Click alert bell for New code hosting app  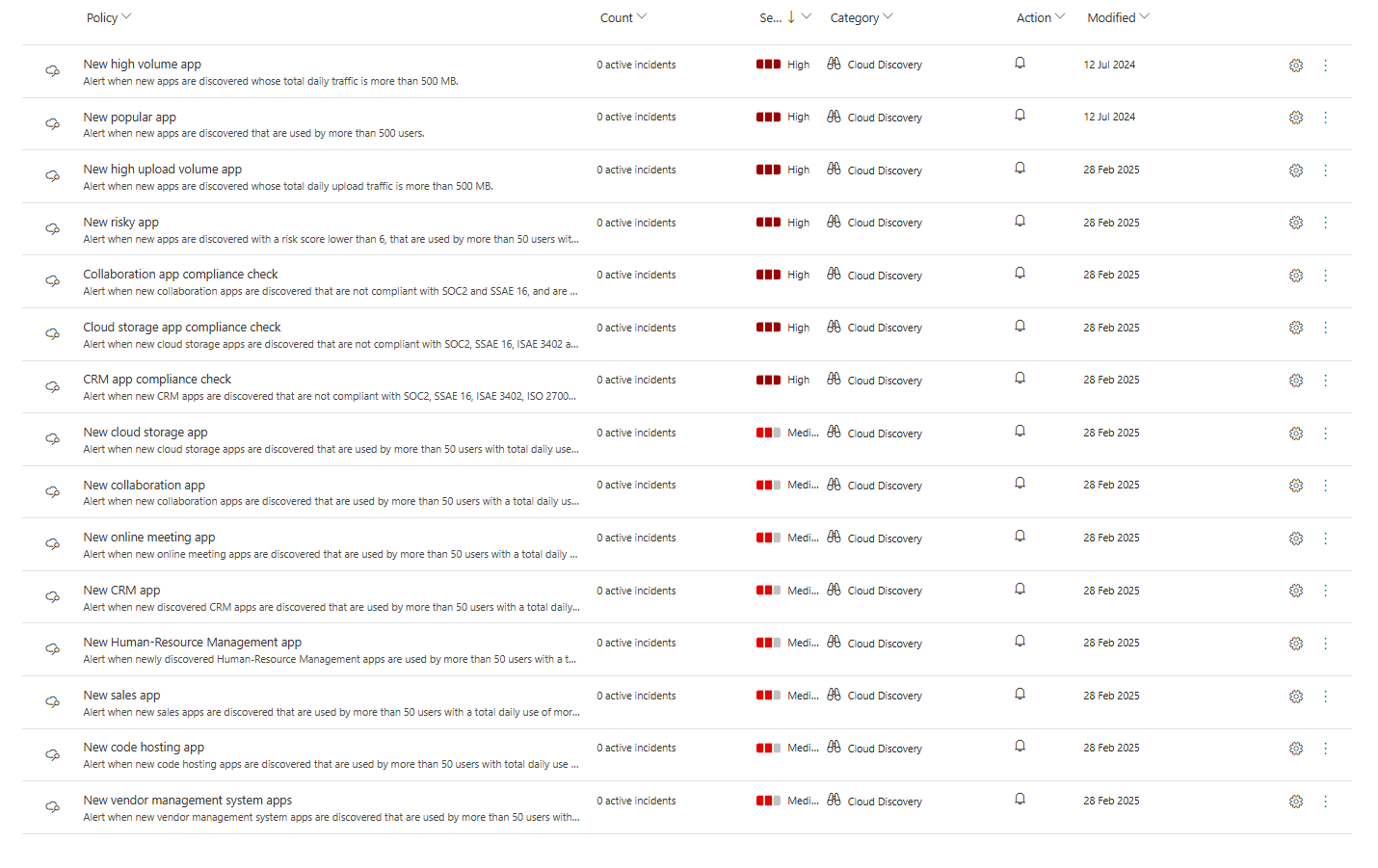[1020, 747]
